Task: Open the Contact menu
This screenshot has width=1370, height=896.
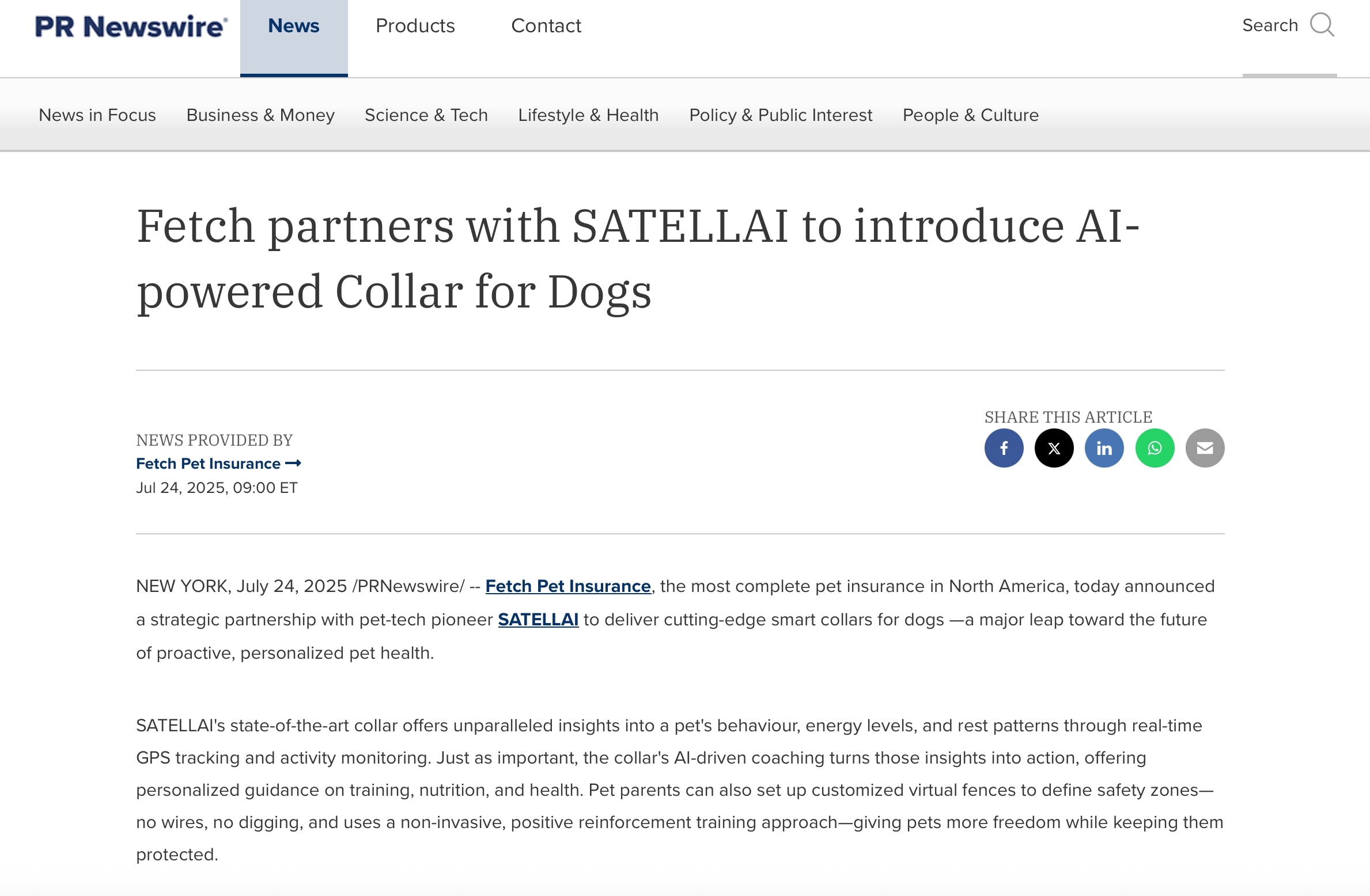Action: point(546,26)
